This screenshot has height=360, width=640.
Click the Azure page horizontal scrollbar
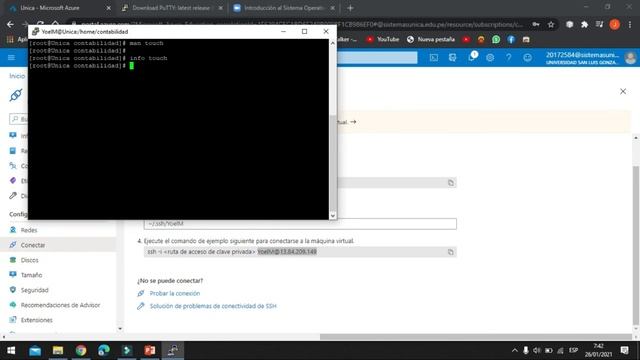pos(476,337)
